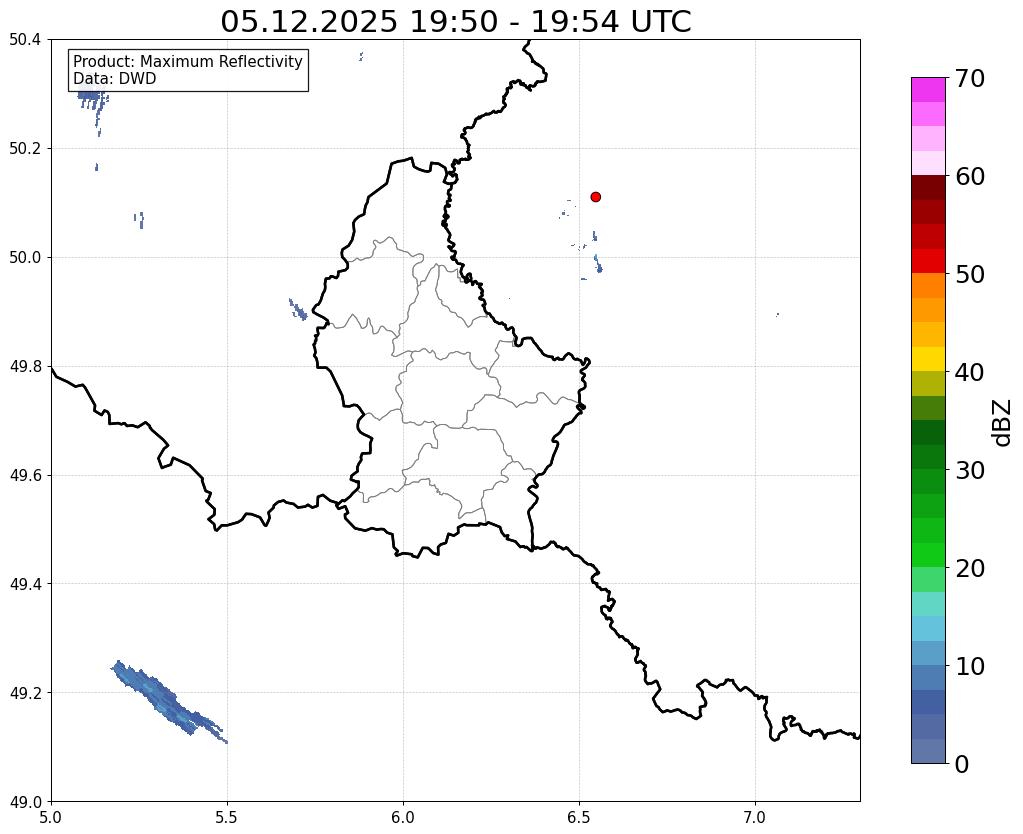This screenshot has width=1023, height=834.
Task: Click the longitude label 6.5
Action: [579, 818]
